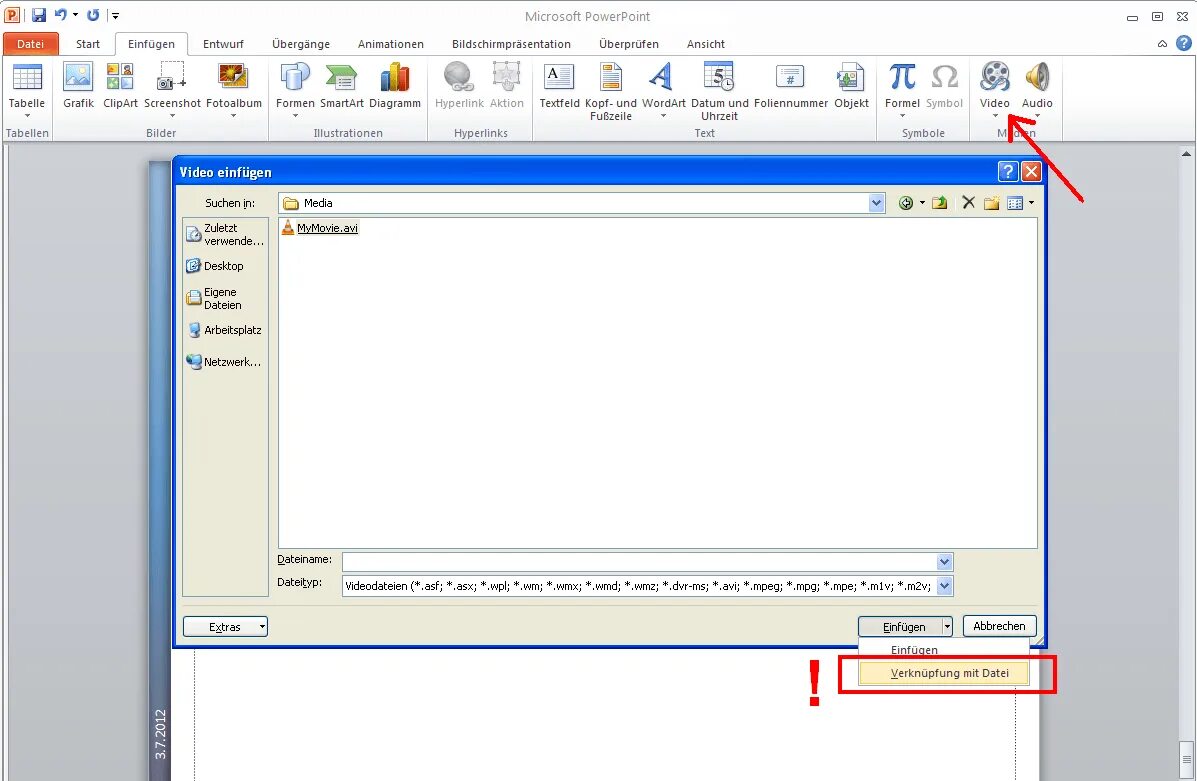
Task: Add a Textfeld to the slide
Action: pyautogui.click(x=559, y=86)
